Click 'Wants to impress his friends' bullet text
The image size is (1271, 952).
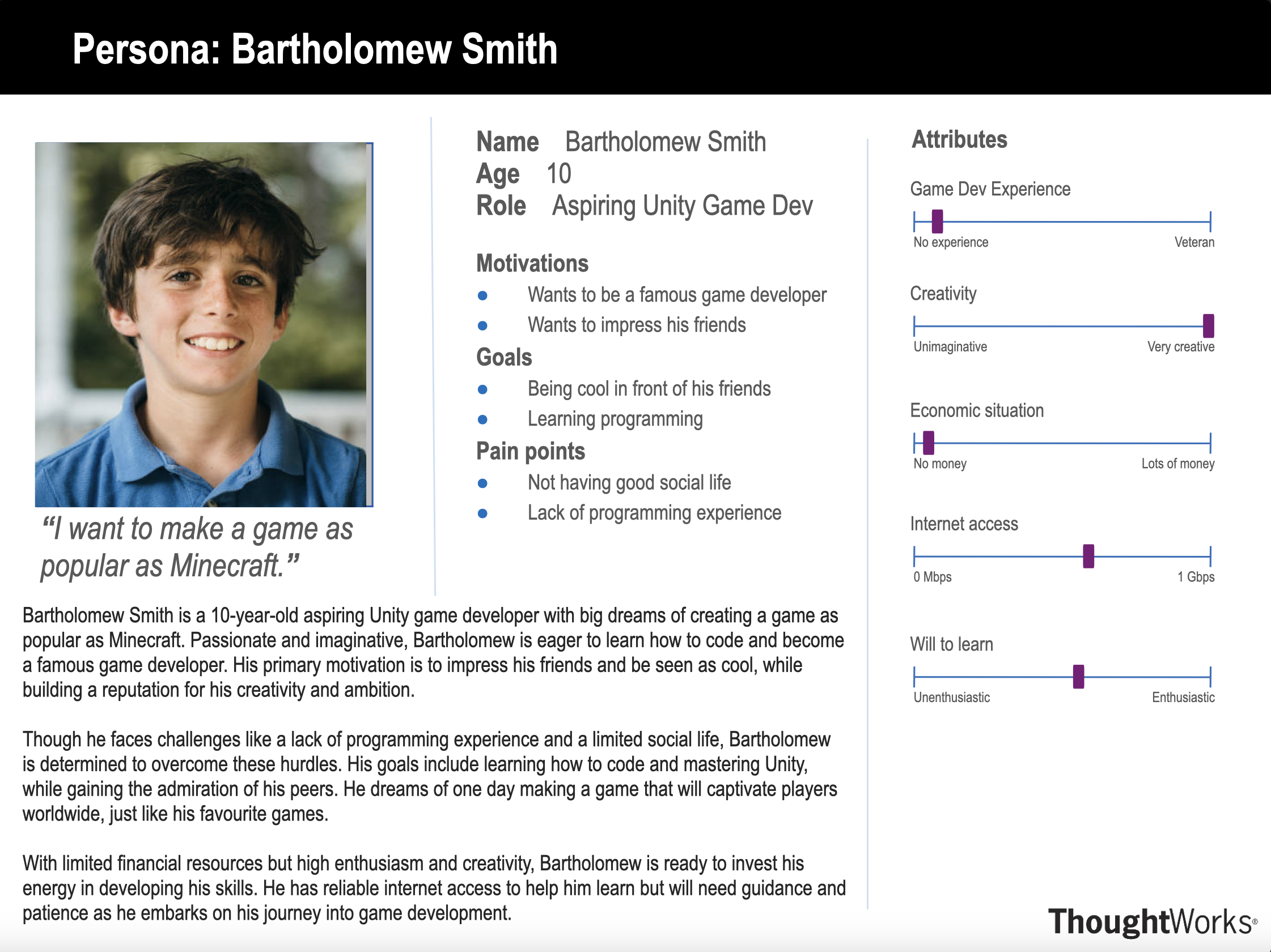point(637,325)
